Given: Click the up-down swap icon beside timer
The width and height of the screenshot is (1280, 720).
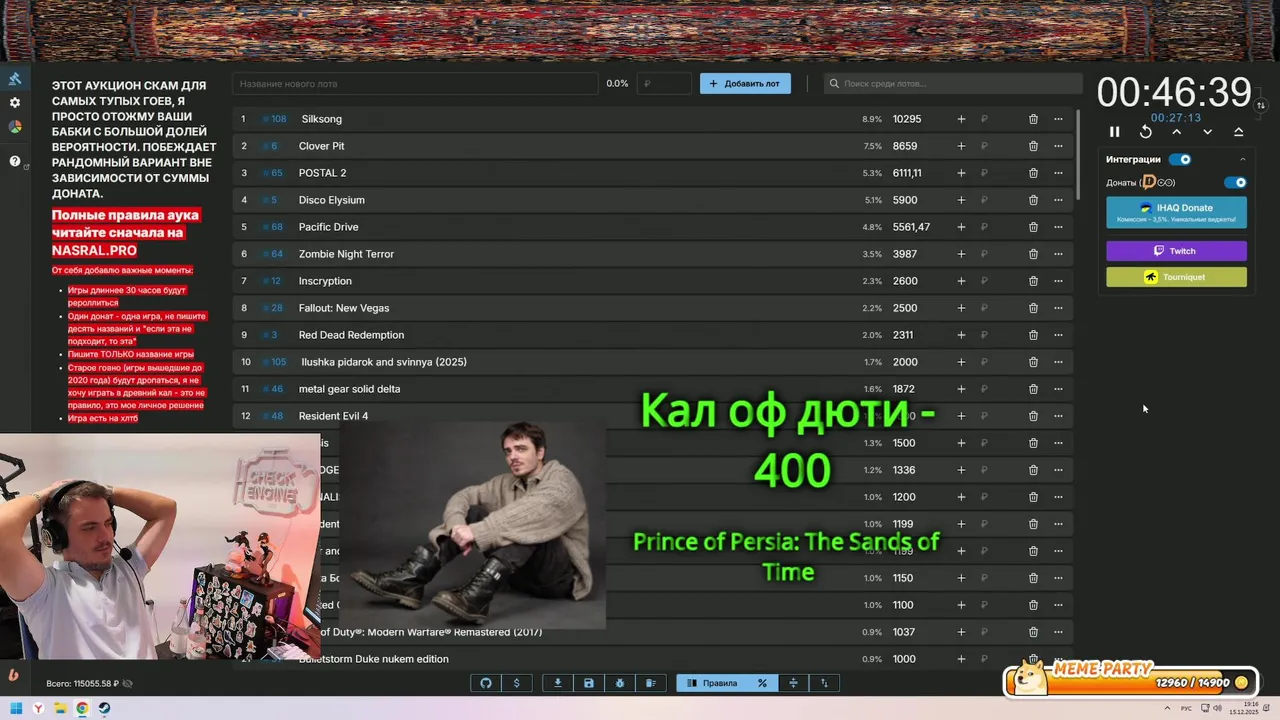Looking at the screenshot, I should point(1261,105).
